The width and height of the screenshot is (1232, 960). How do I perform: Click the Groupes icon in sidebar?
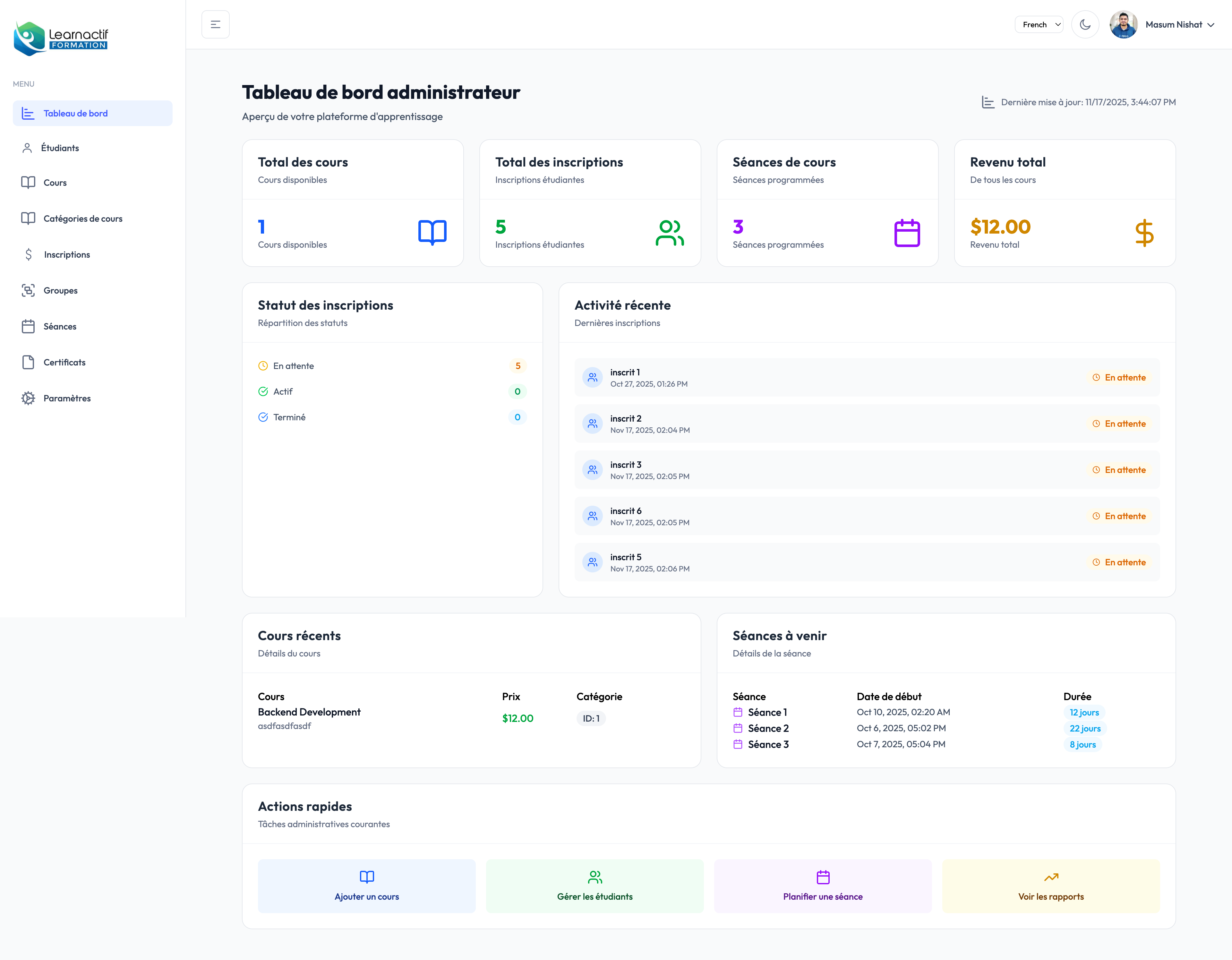tap(28, 290)
